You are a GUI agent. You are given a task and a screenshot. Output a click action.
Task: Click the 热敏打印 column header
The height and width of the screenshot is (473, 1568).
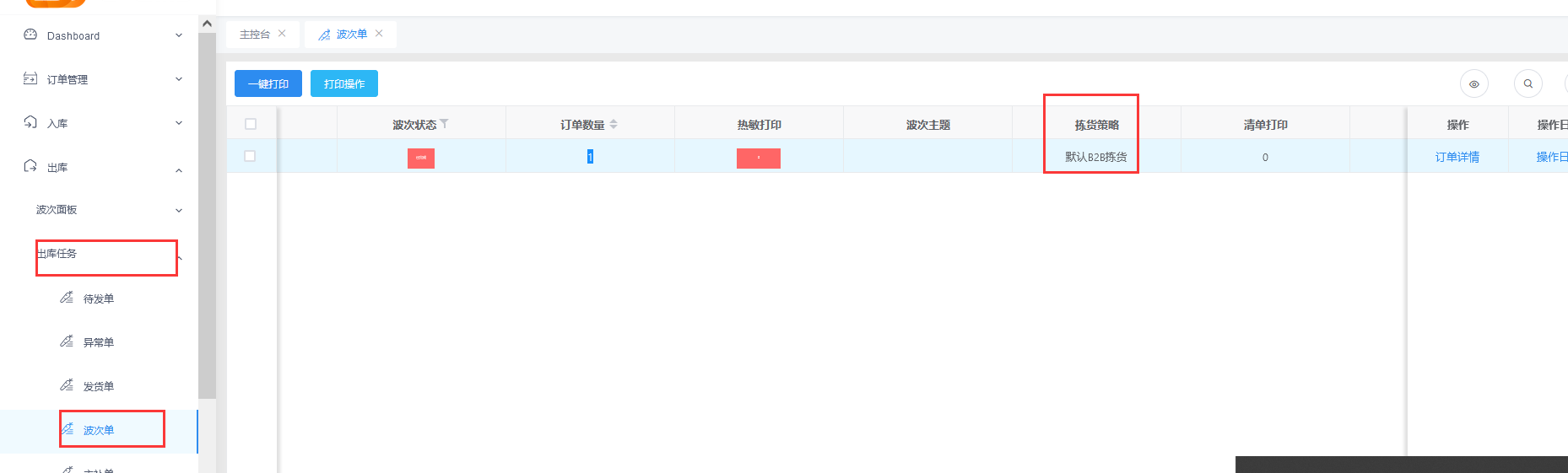coord(759,125)
